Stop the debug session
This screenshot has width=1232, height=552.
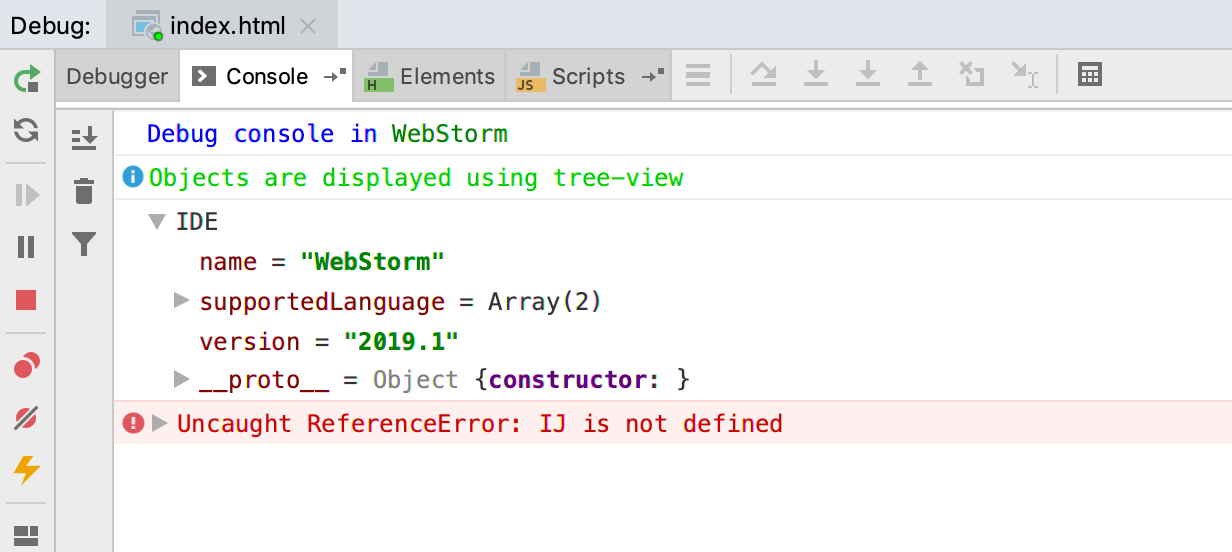click(27, 300)
